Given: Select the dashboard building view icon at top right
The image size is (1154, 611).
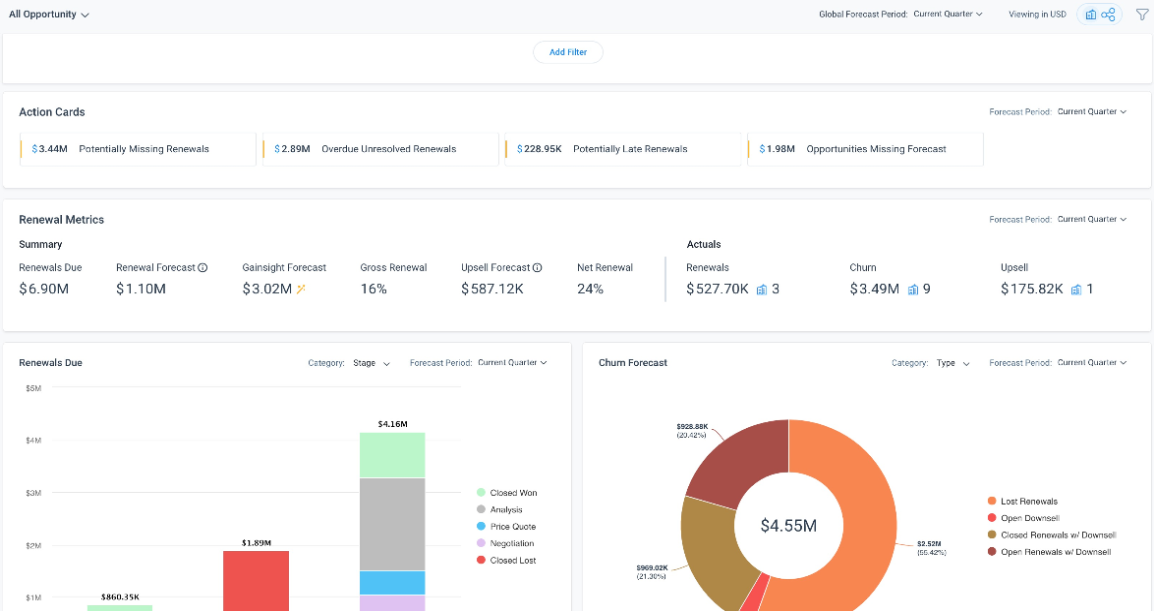Looking at the screenshot, I should 1091,15.
